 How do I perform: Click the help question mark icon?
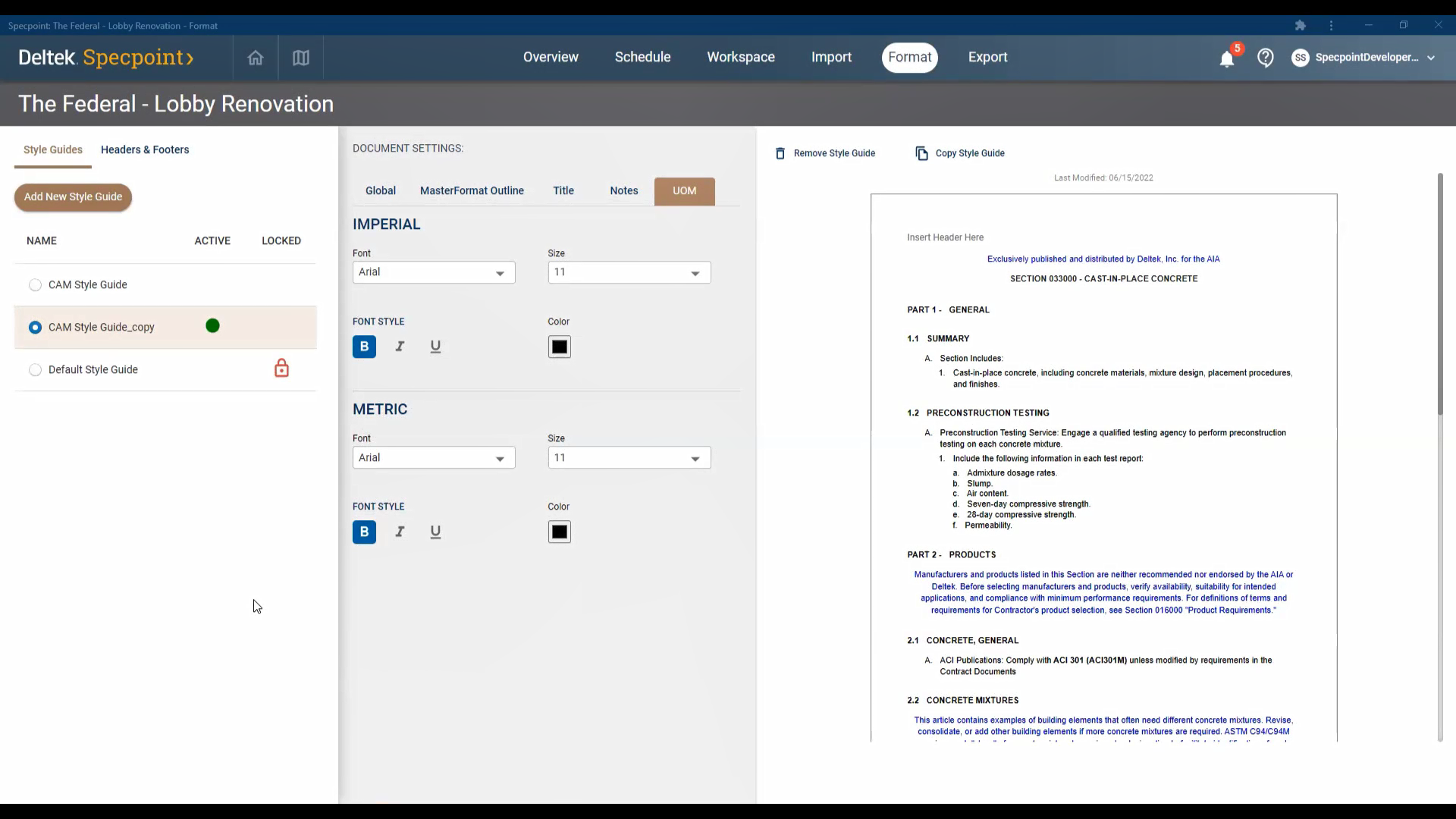point(1265,58)
